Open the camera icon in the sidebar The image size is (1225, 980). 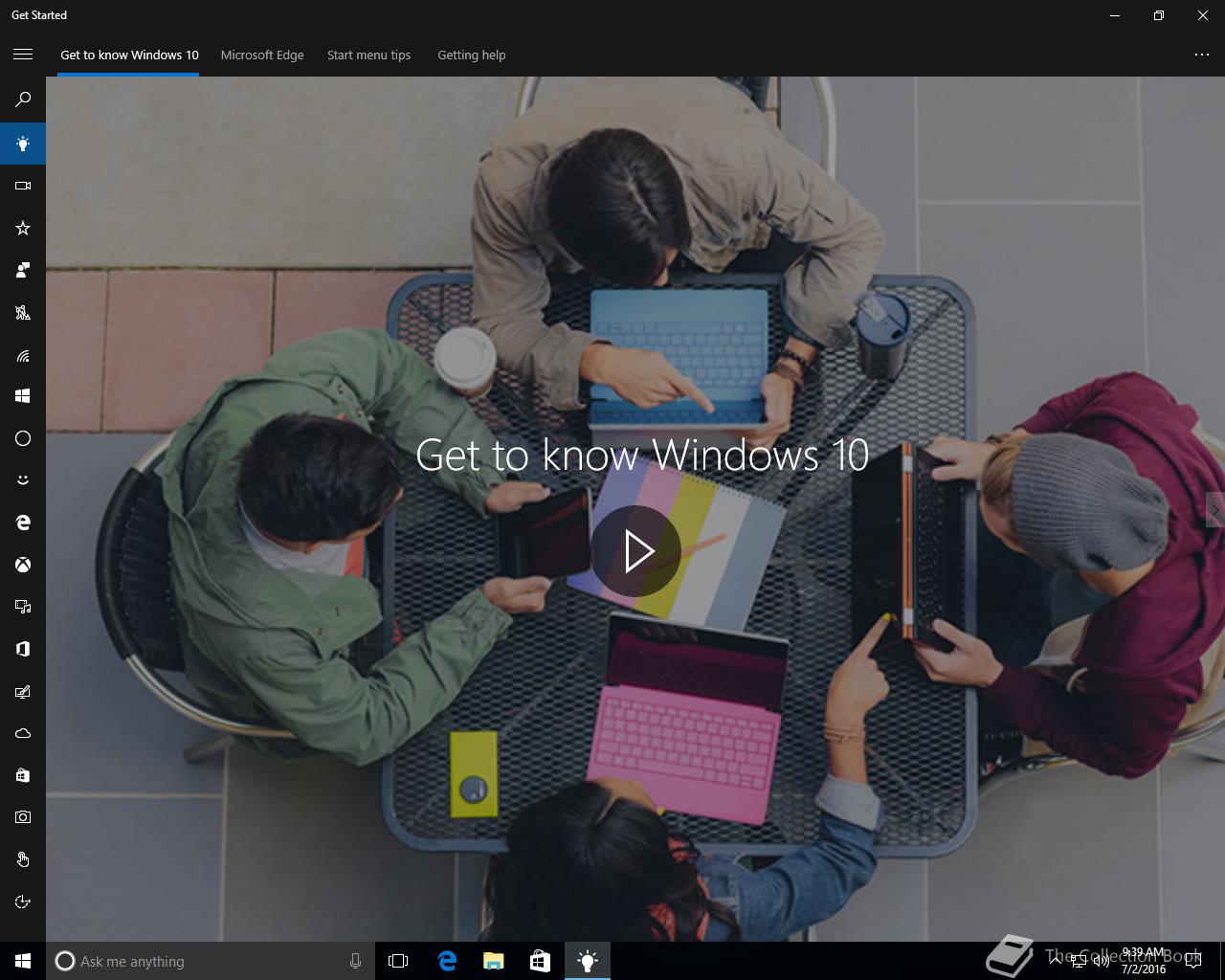tap(23, 817)
